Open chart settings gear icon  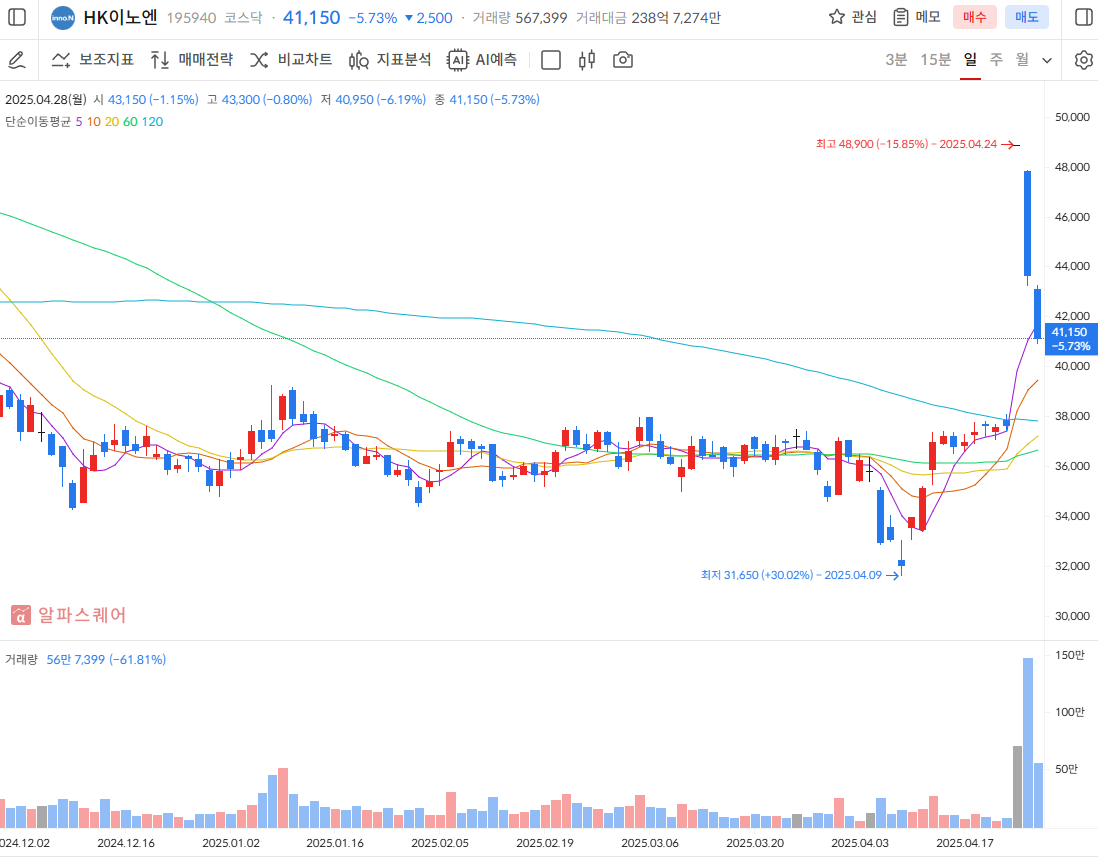pos(1083,60)
